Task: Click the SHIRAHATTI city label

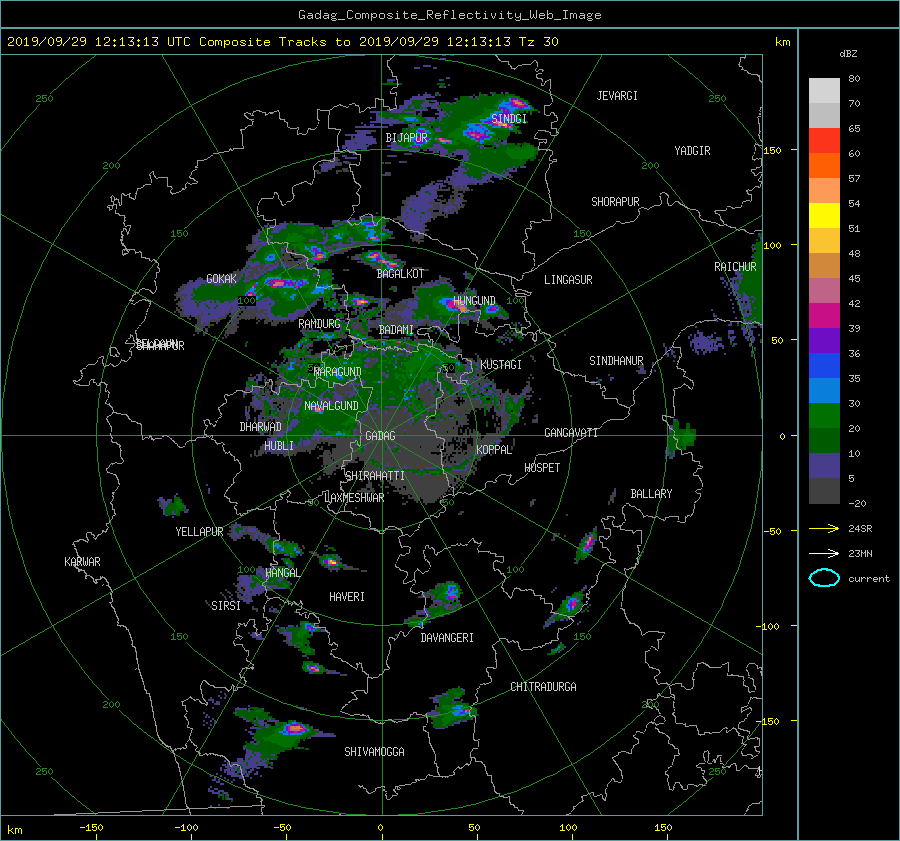Action: tap(375, 476)
